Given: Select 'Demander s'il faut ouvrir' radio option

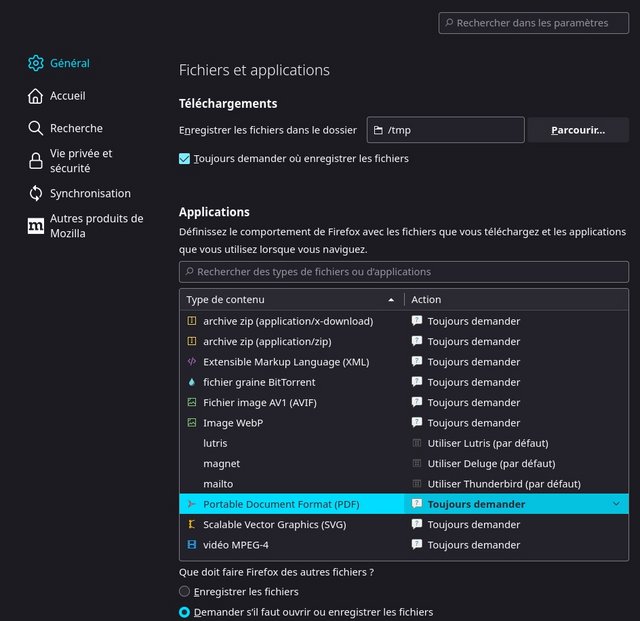Looking at the screenshot, I should coord(184,612).
